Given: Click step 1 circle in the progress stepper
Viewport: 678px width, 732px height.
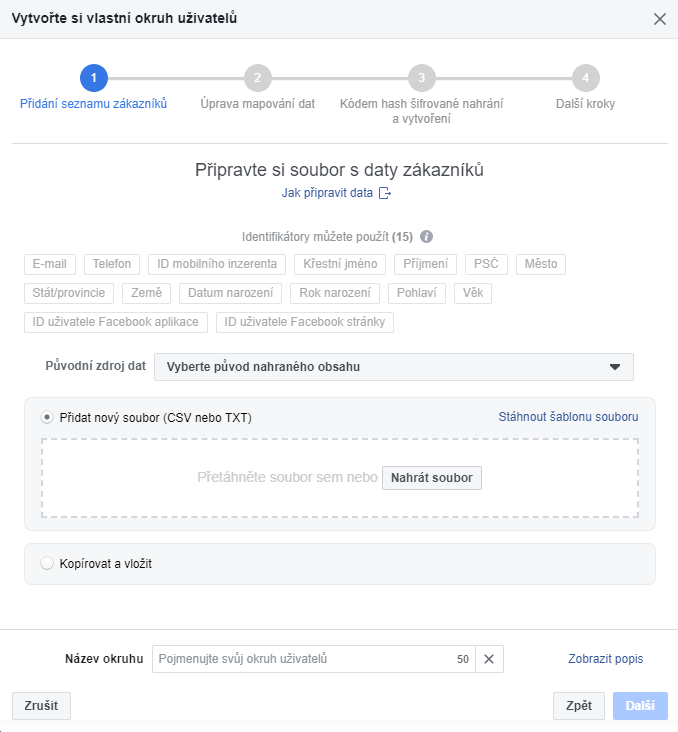Looking at the screenshot, I should pyautogui.click(x=94, y=78).
